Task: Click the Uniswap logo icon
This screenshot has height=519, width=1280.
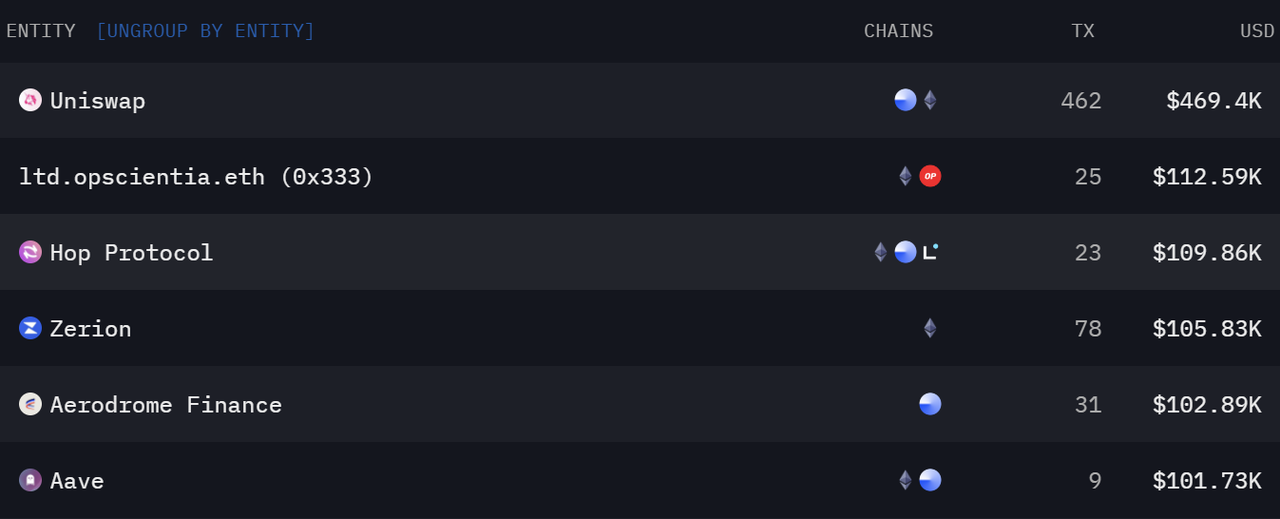Action: (30, 100)
